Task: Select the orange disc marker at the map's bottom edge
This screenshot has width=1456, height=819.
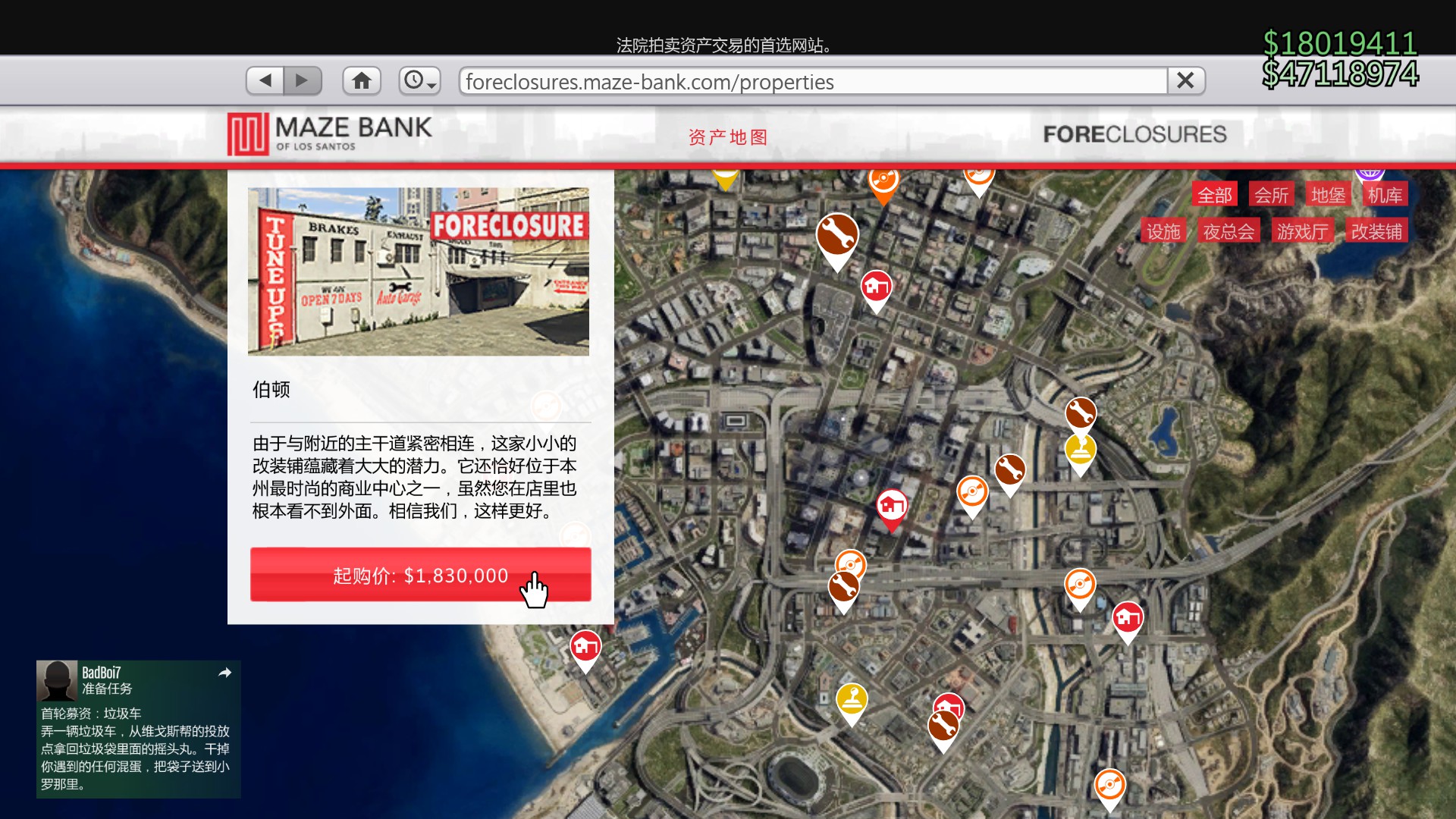Action: 1109,786
